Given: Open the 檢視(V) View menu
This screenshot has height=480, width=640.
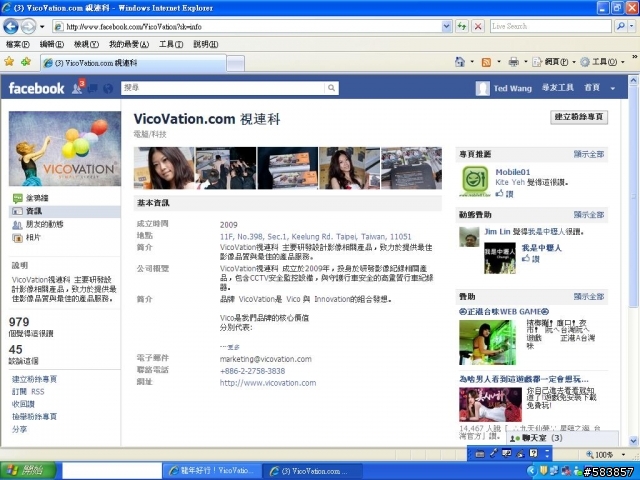Looking at the screenshot, I should coord(86,44).
